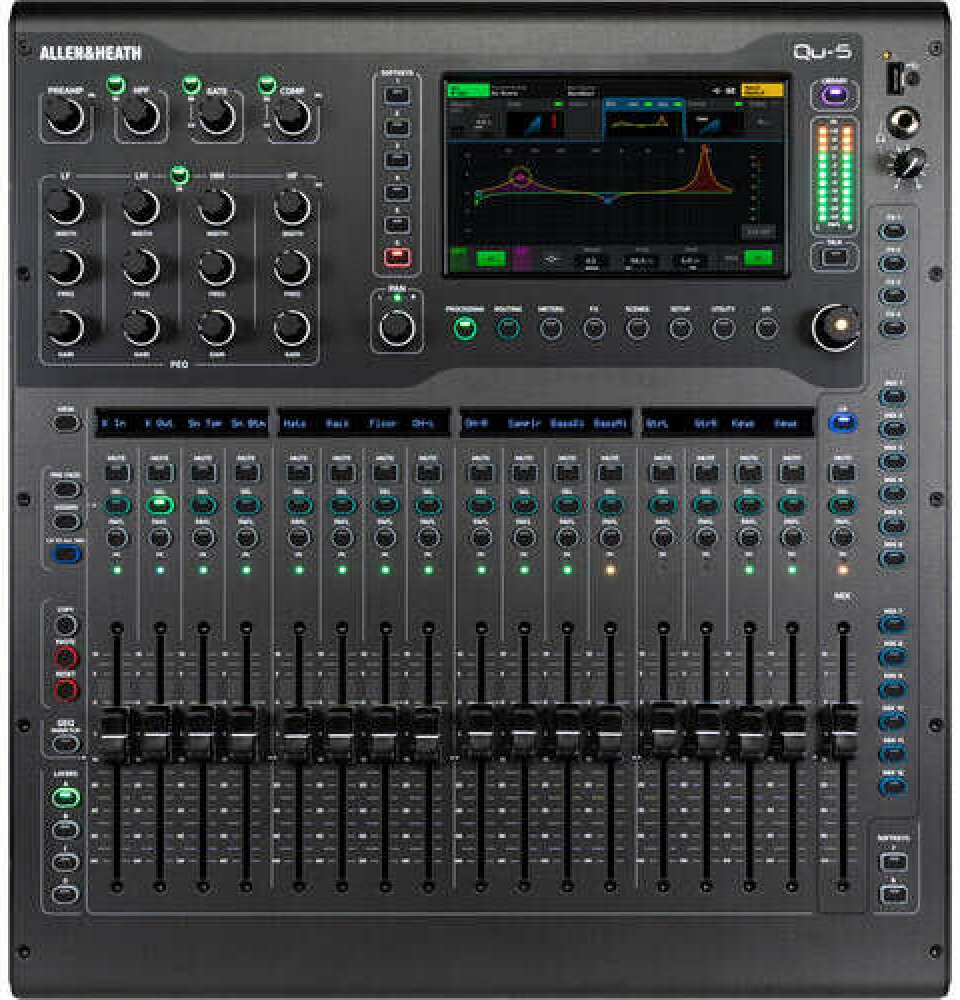This screenshot has width=960, height=1000.
Task: Toggle the HPF In switch
Action: (x=116, y=85)
